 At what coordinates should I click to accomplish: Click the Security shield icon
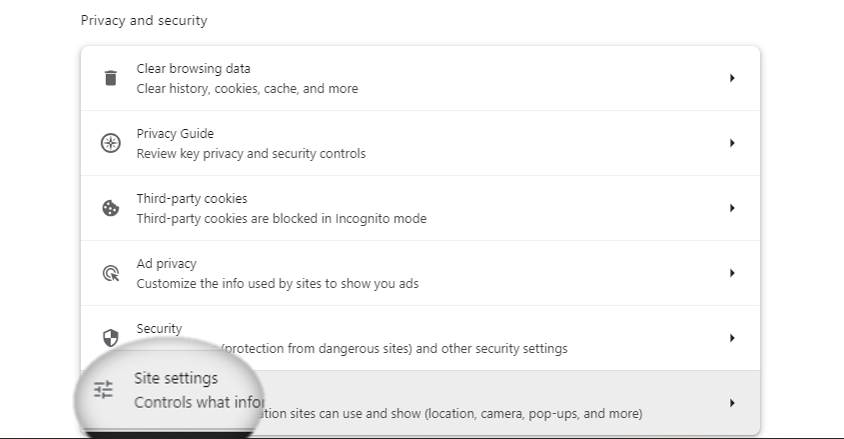point(110,338)
